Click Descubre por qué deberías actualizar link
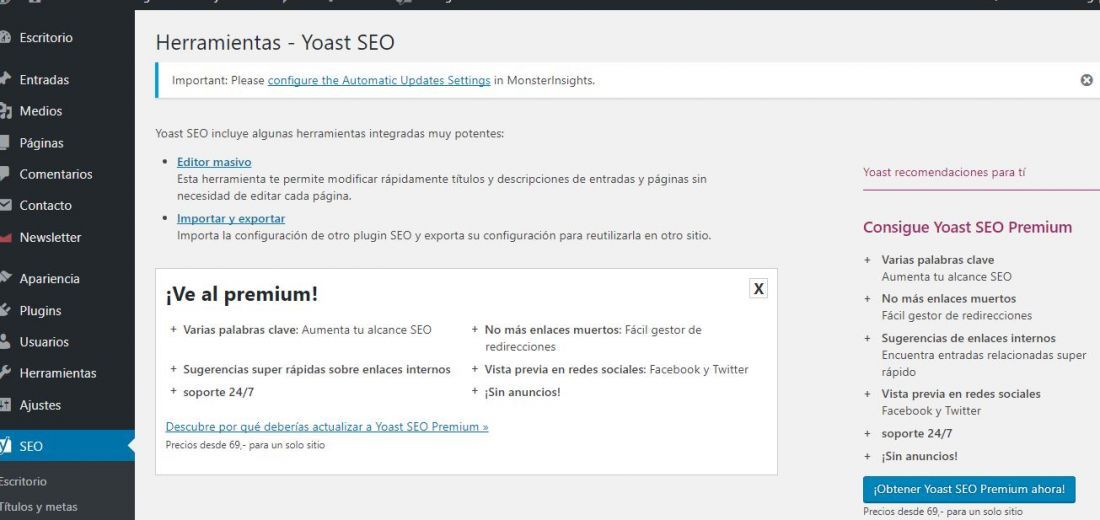This screenshot has width=1100, height=520. [x=327, y=426]
